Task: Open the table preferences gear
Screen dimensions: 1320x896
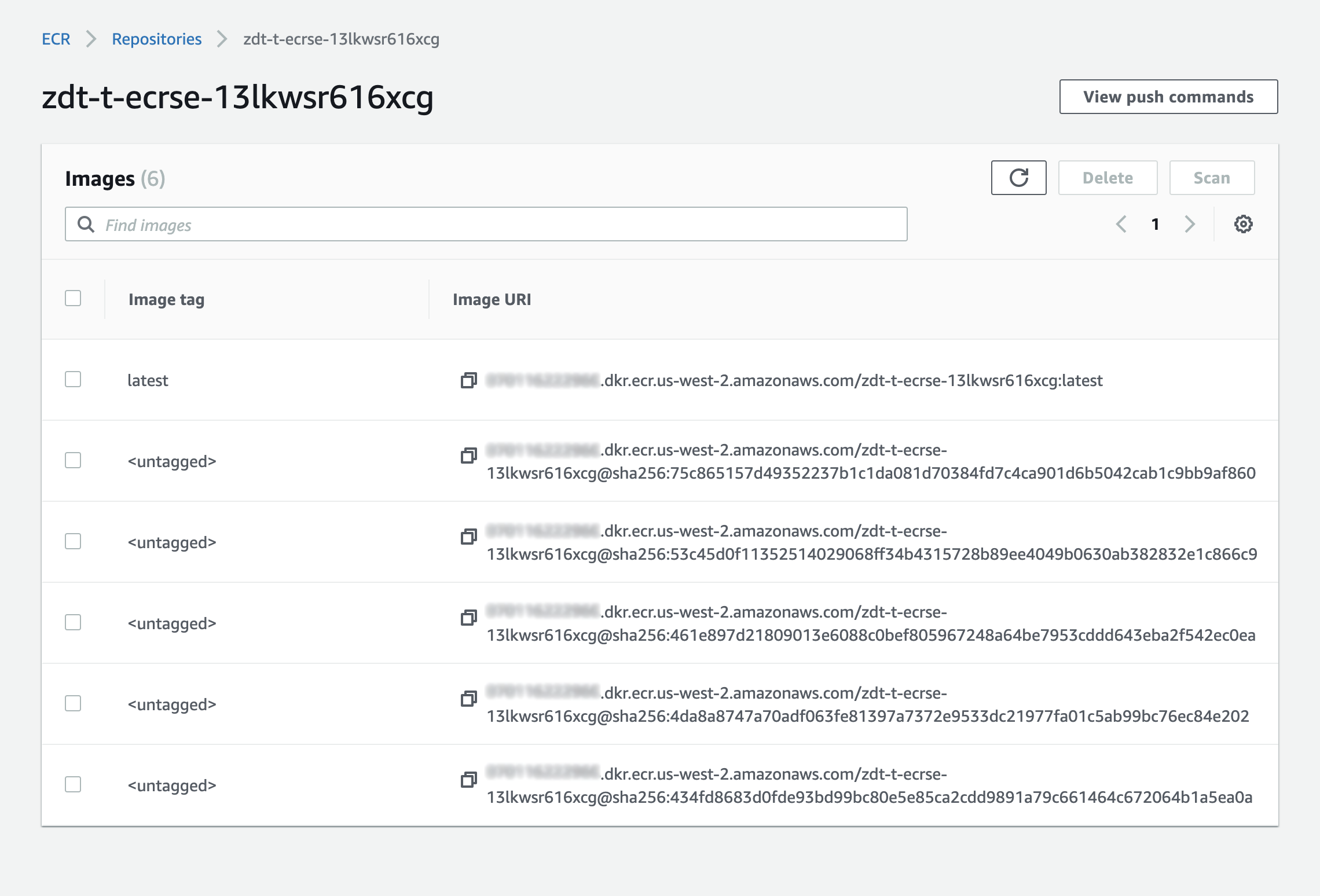Action: (x=1243, y=224)
